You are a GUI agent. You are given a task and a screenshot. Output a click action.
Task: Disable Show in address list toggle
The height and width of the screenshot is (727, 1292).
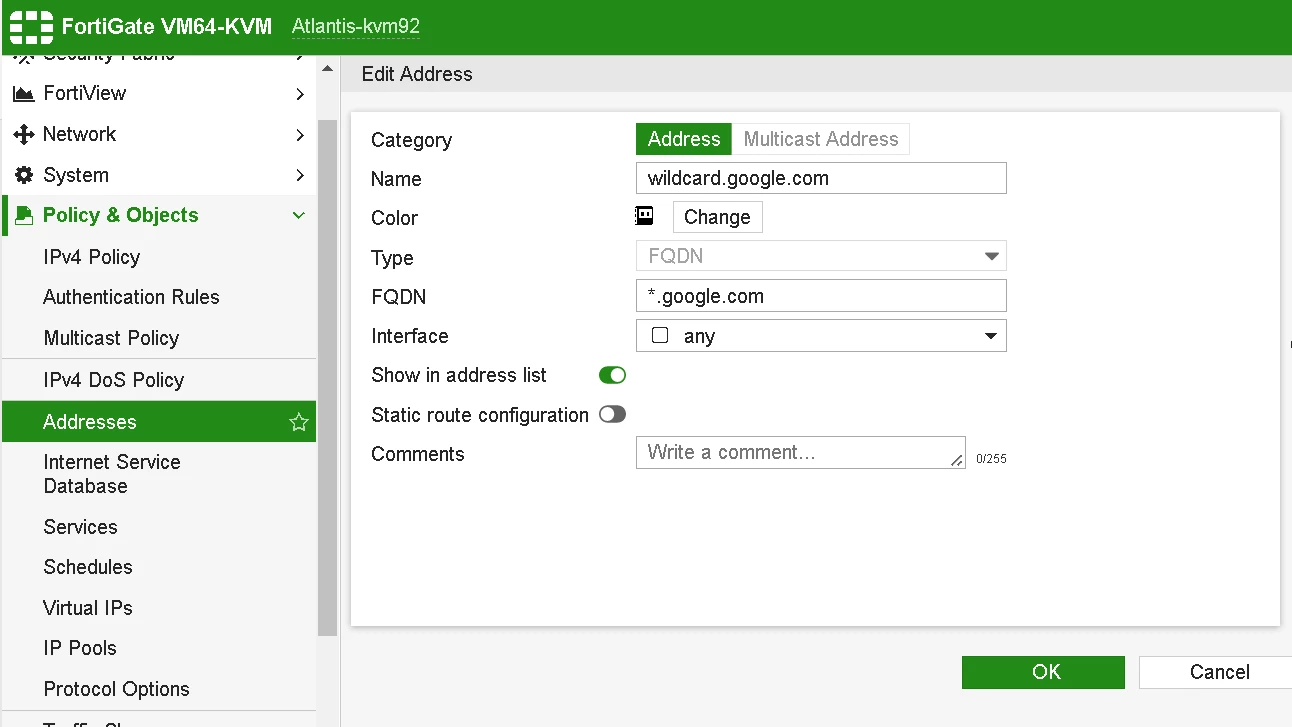612,375
